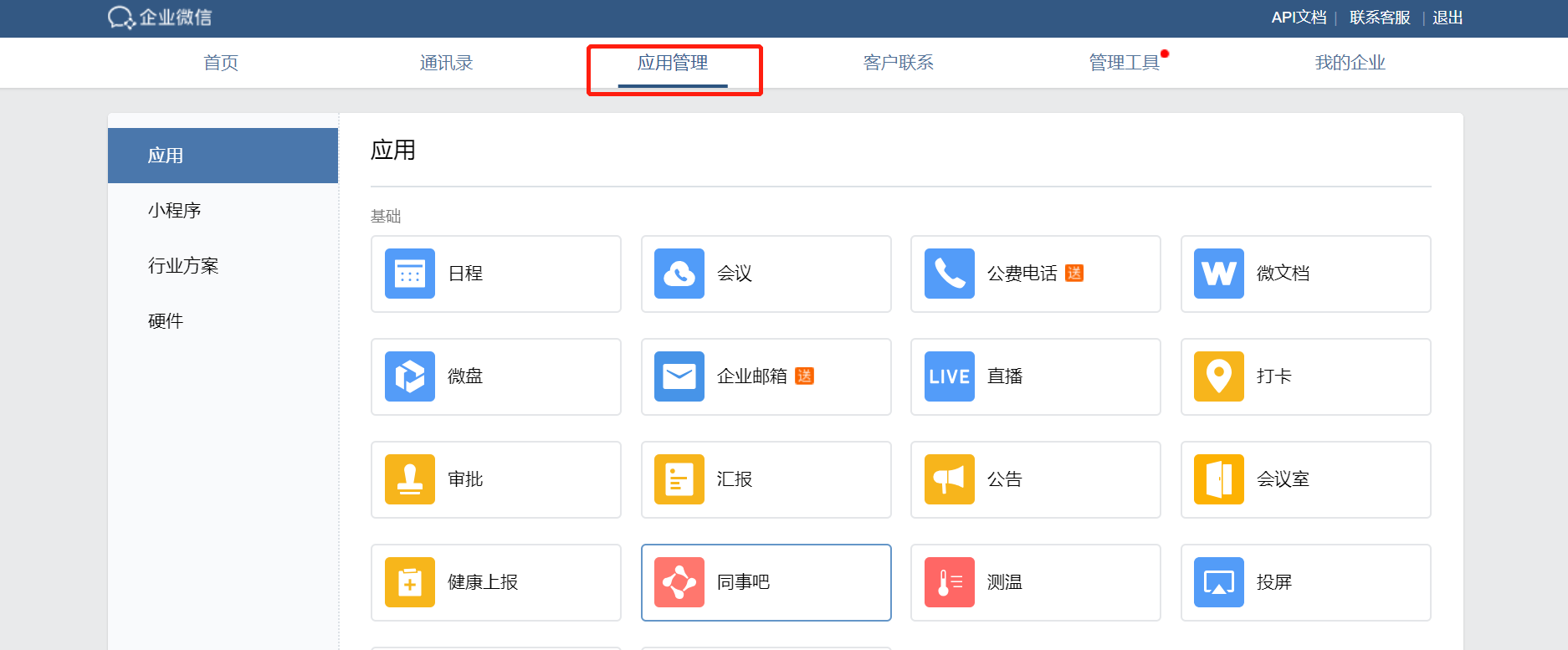This screenshot has width=1568, height=650.
Task: Click the 测温 label text
Action: click(1005, 582)
